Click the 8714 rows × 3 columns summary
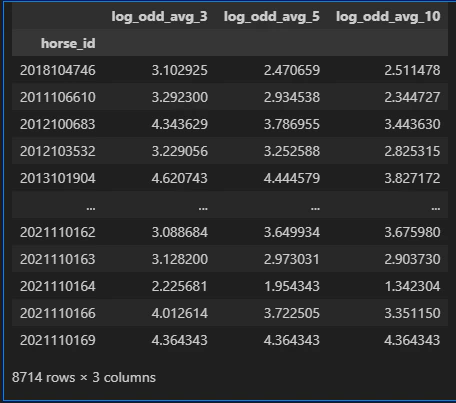The image size is (456, 403). tap(84, 378)
